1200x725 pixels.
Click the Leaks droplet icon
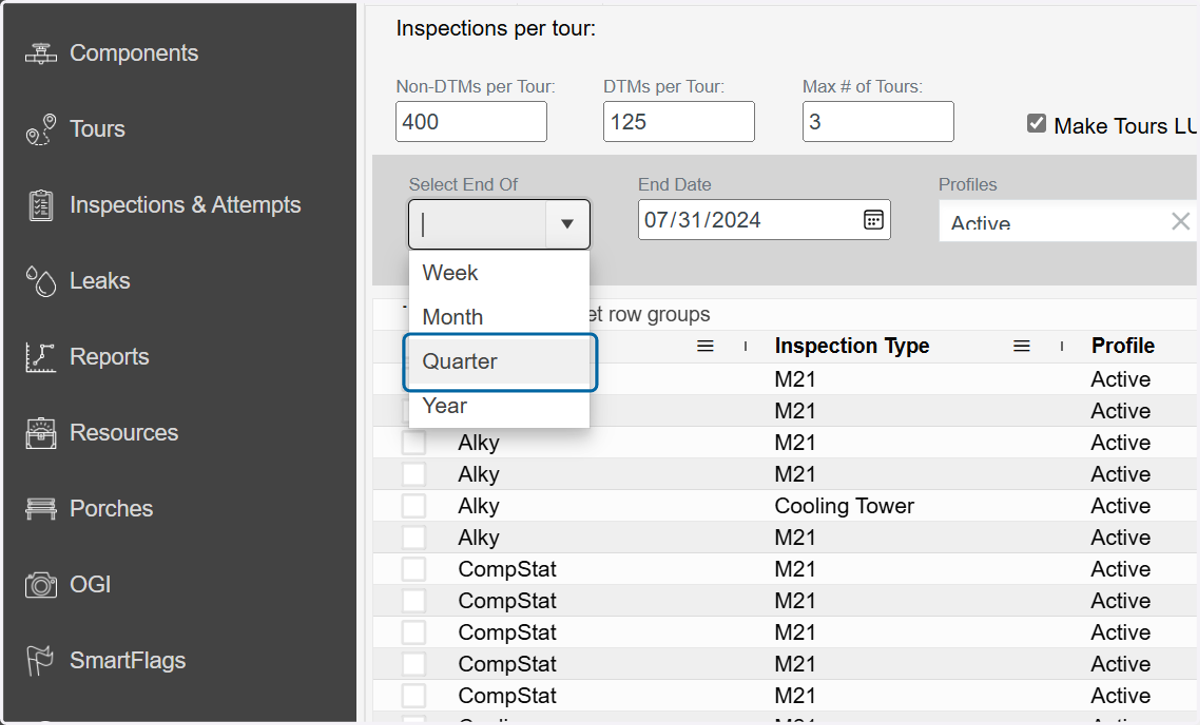[40, 281]
